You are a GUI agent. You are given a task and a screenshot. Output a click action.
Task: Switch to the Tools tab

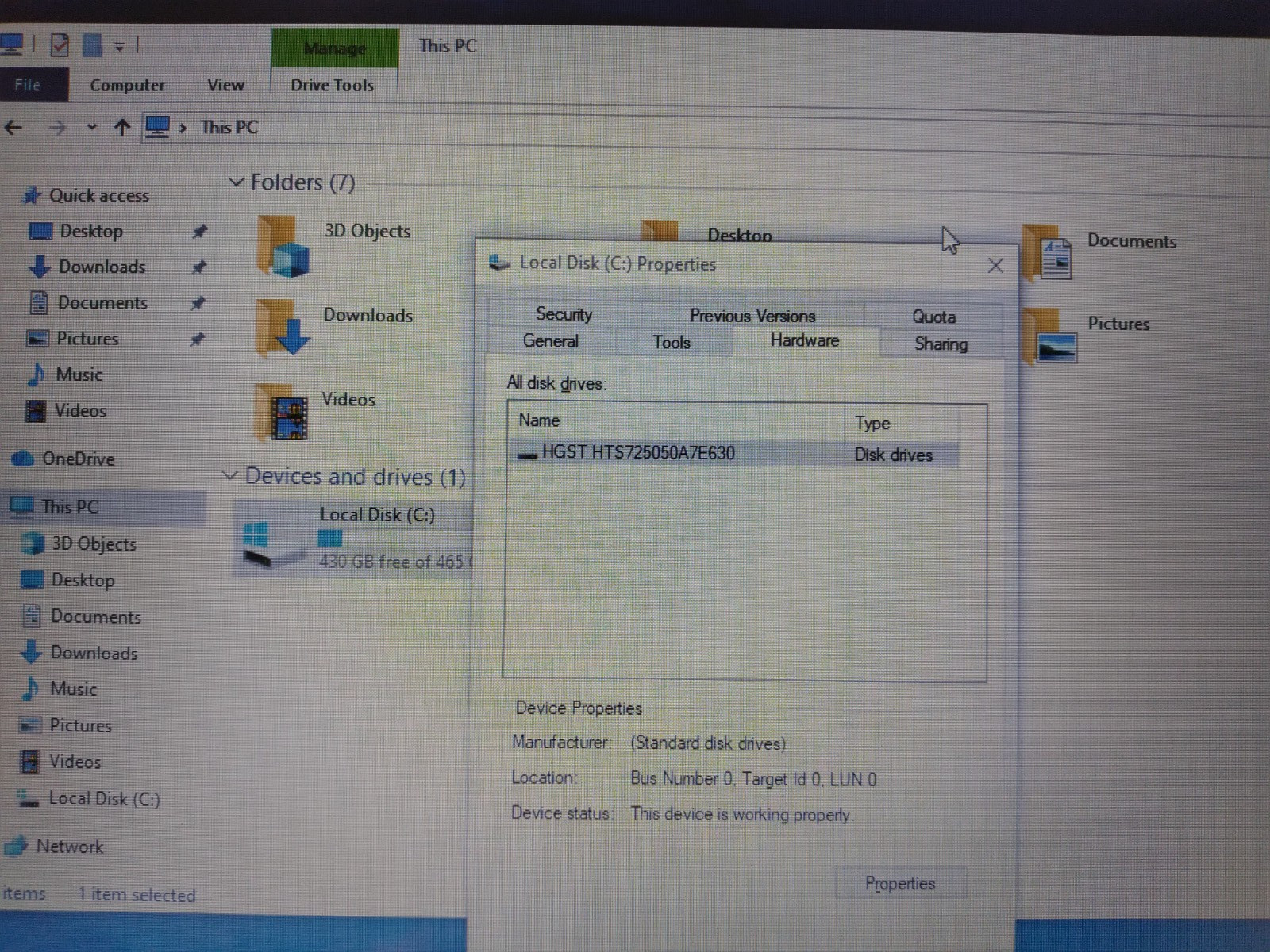(672, 343)
